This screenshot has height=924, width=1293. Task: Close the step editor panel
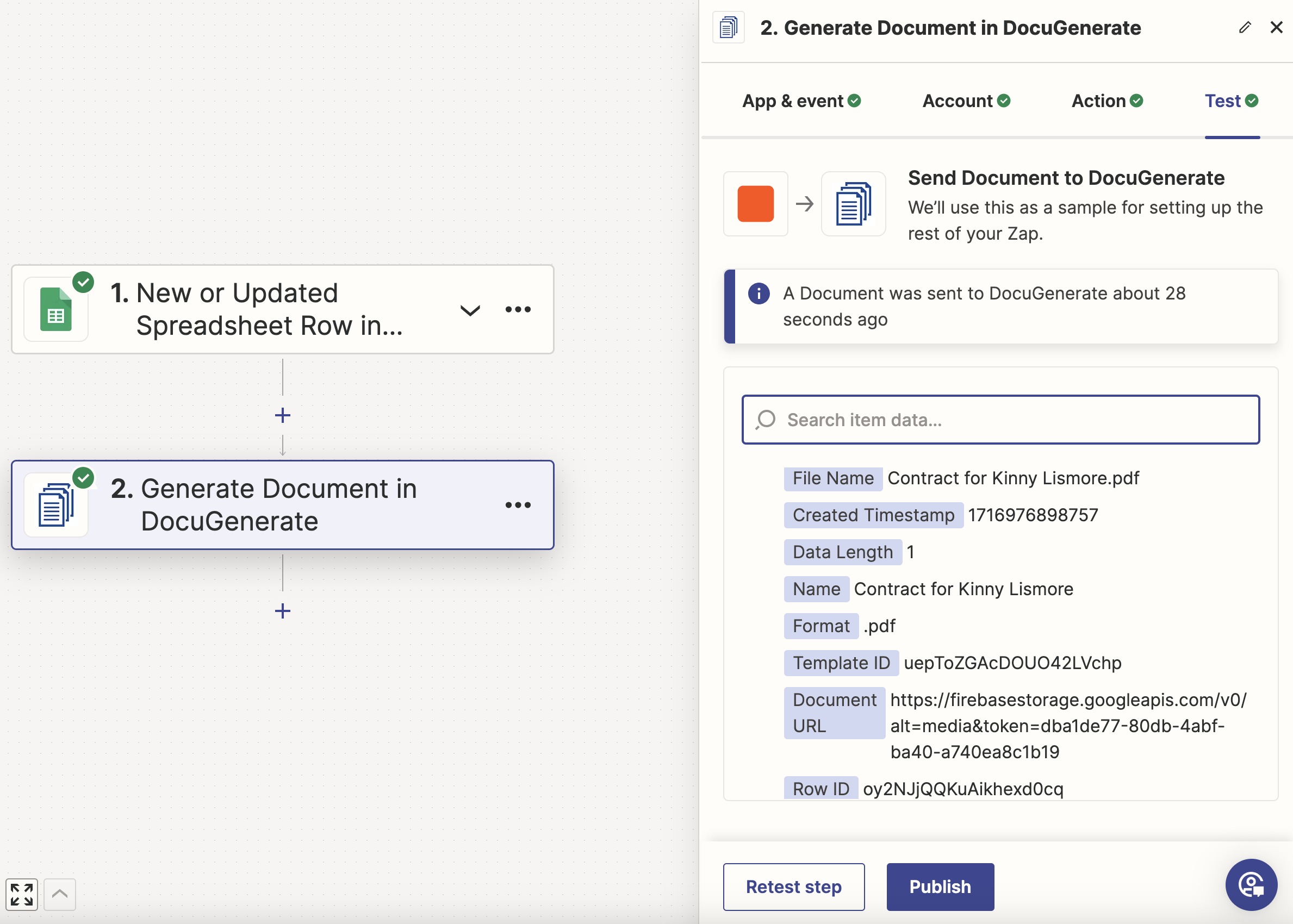pyautogui.click(x=1277, y=27)
